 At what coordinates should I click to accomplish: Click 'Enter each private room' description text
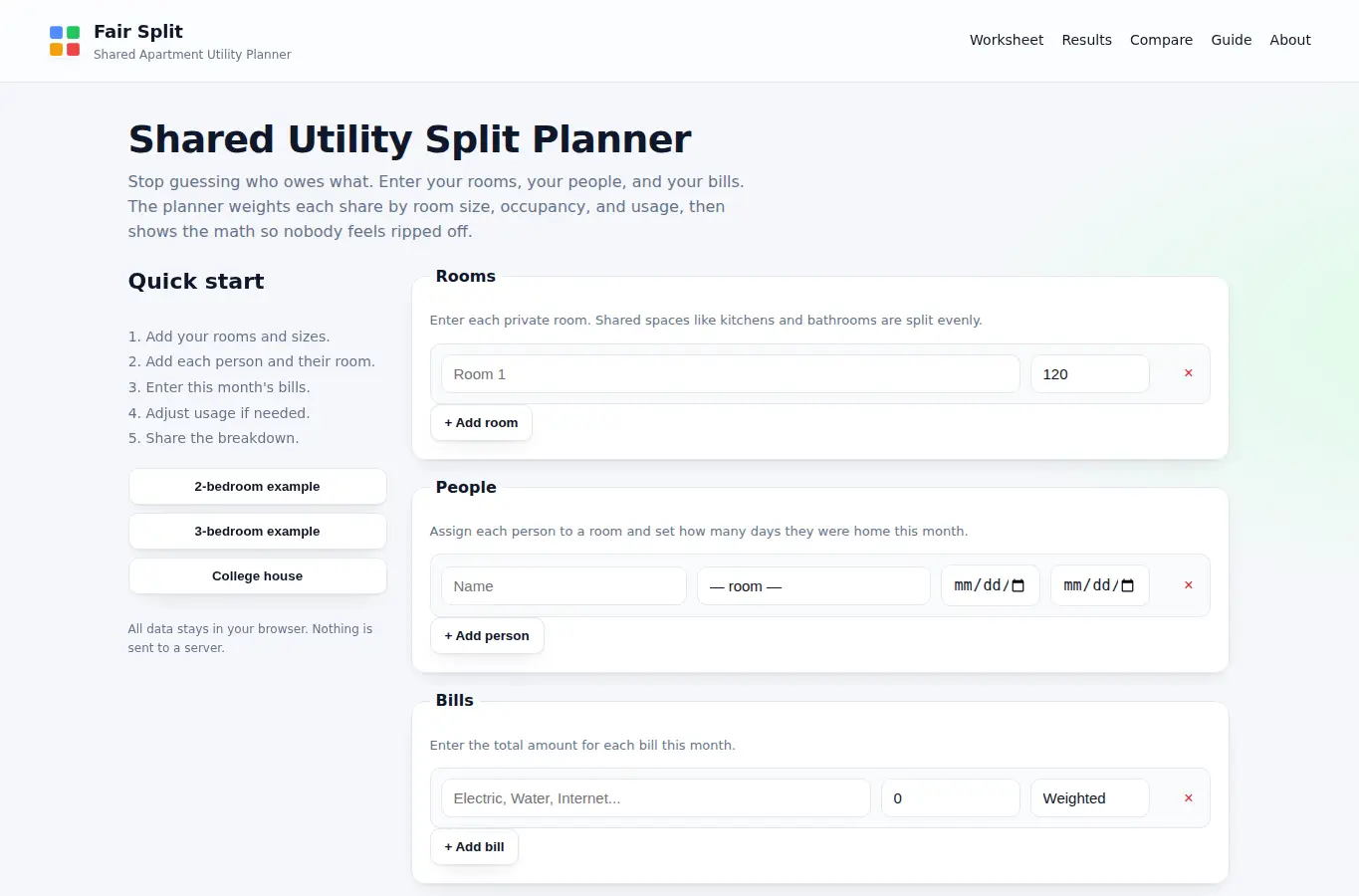click(706, 321)
